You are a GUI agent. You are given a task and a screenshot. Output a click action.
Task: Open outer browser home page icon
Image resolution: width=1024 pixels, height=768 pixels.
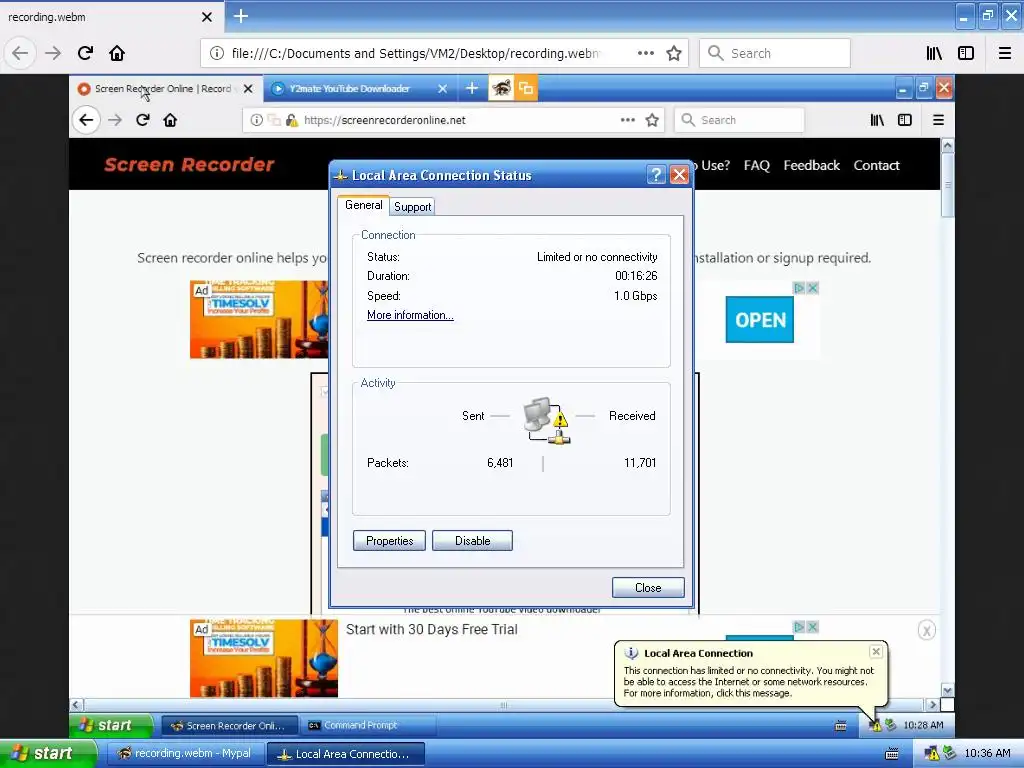[x=117, y=53]
